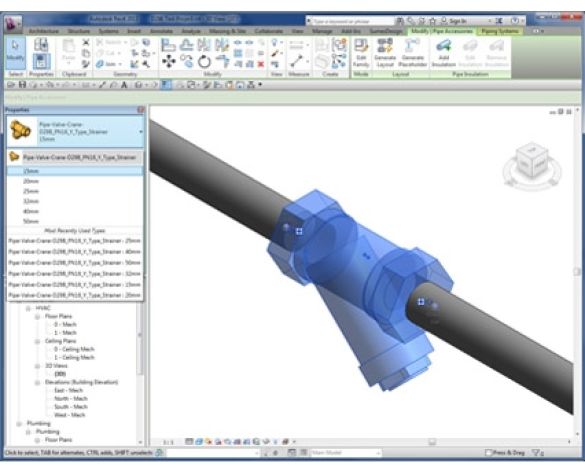The height and width of the screenshot is (471, 585).
Task: Collapse the top-level Plumbing node
Action: point(19,424)
